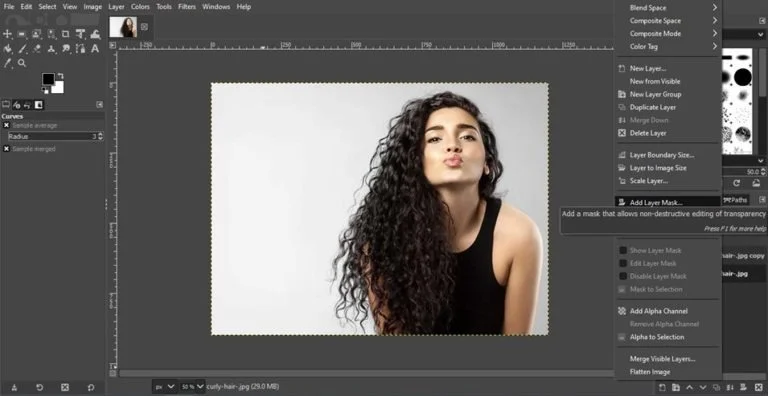Click the curly-hair image tab thumbnail
Screen dimensions: 768x396
123,27
